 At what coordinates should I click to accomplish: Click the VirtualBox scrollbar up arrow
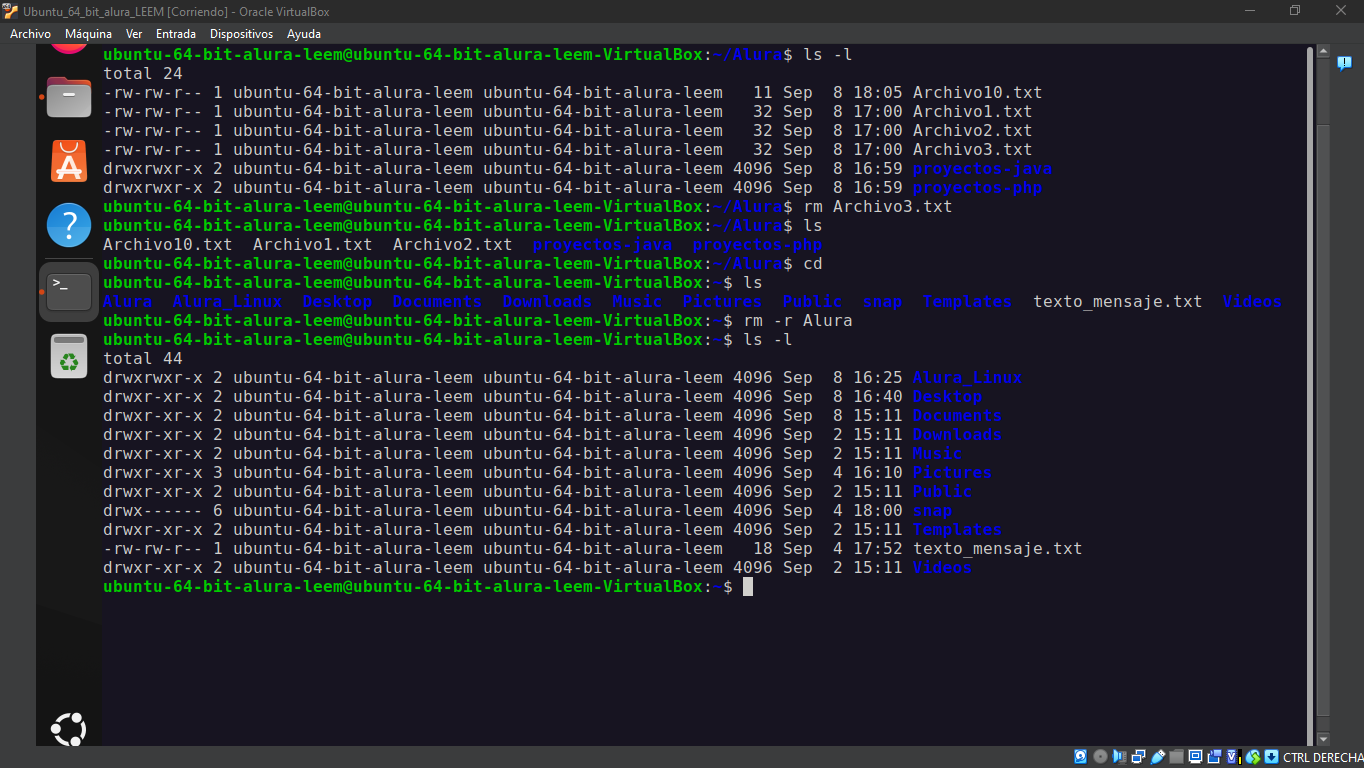pyautogui.click(x=1323, y=52)
